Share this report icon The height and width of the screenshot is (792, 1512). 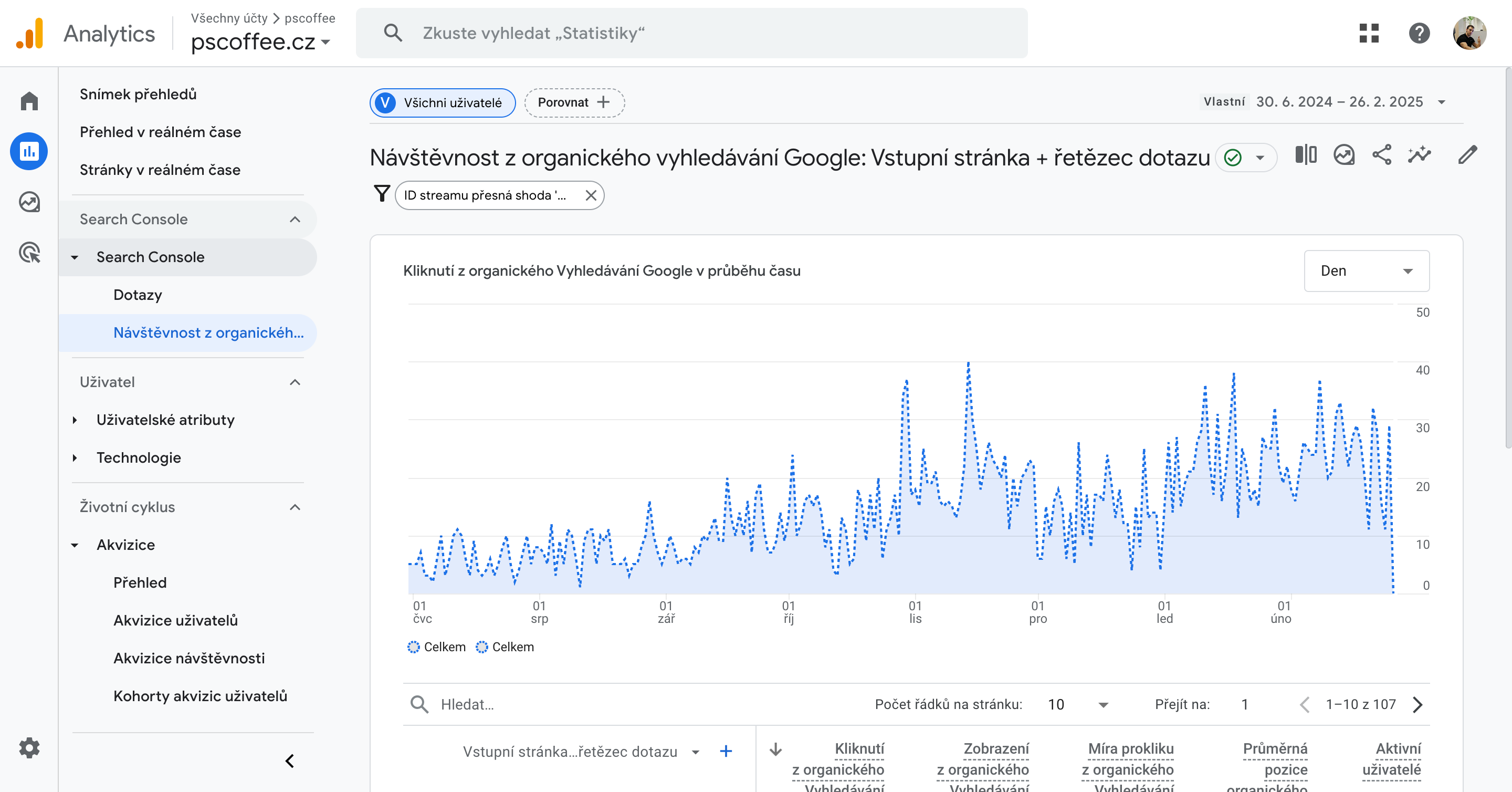click(1382, 155)
